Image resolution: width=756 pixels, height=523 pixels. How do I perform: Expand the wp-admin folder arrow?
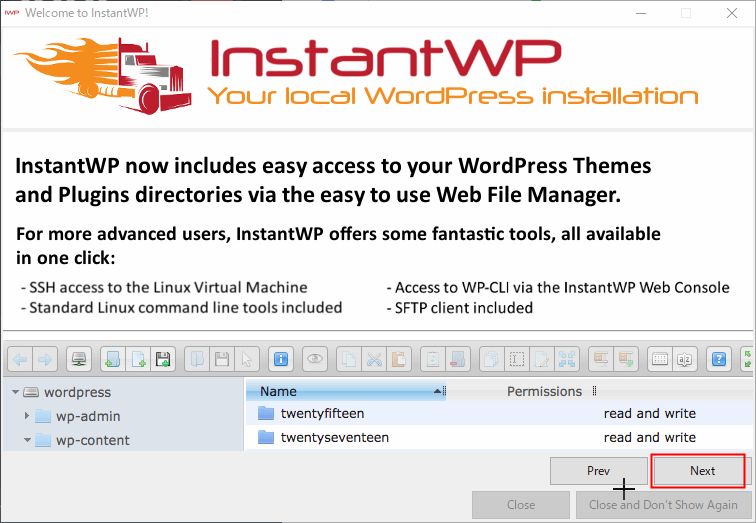tap(27, 416)
